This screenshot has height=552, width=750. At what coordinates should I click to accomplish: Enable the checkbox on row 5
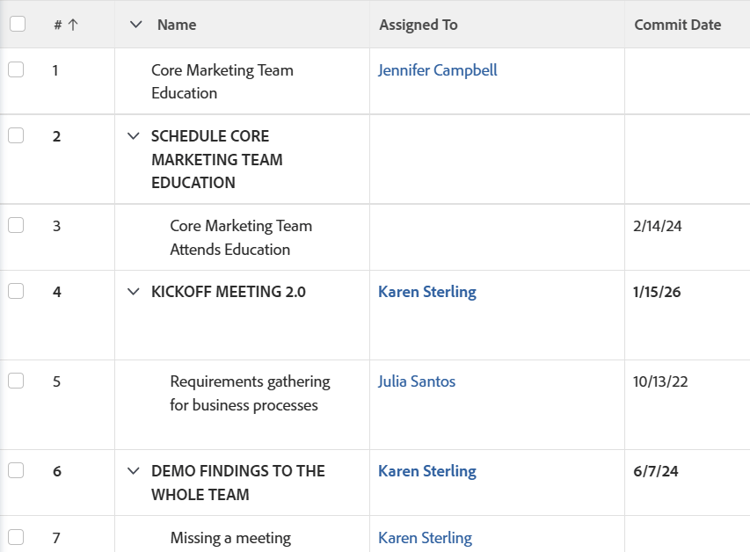click(16, 381)
